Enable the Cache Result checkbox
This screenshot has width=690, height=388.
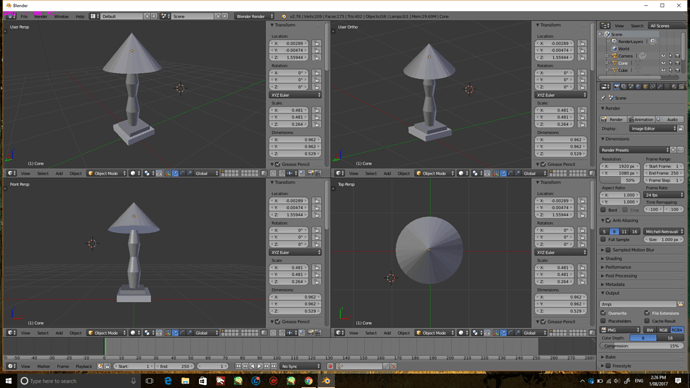(x=647, y=321)
